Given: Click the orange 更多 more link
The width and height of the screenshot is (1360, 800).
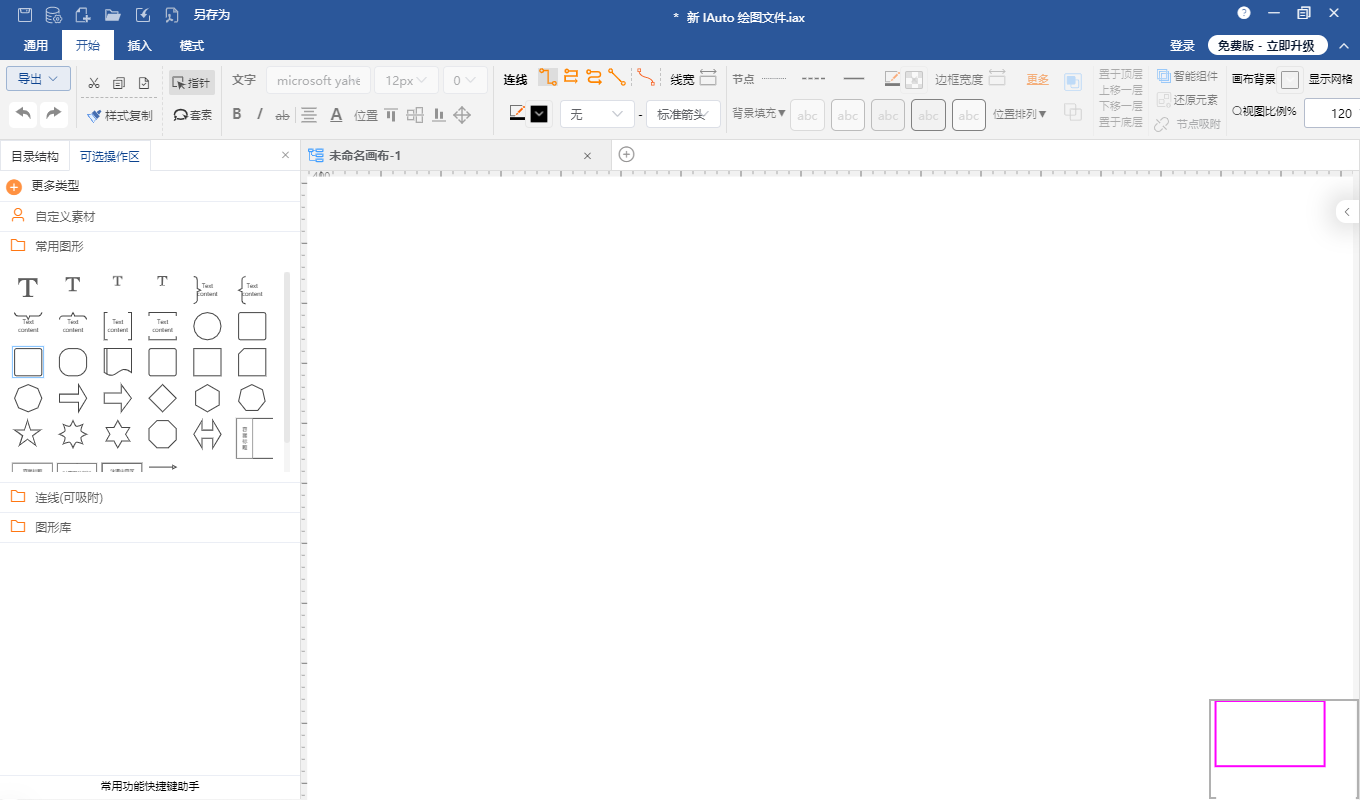Looking at the screenshot, I should coord(1038,79).
